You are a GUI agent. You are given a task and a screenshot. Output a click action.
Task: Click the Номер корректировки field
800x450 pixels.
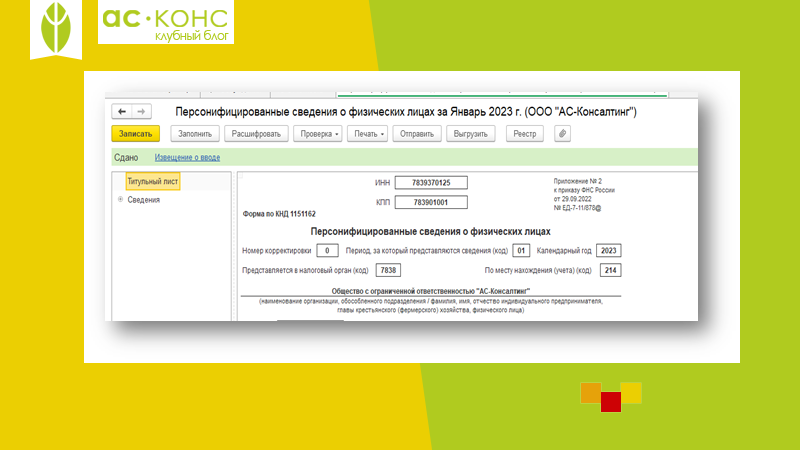[x=327, y=251]
